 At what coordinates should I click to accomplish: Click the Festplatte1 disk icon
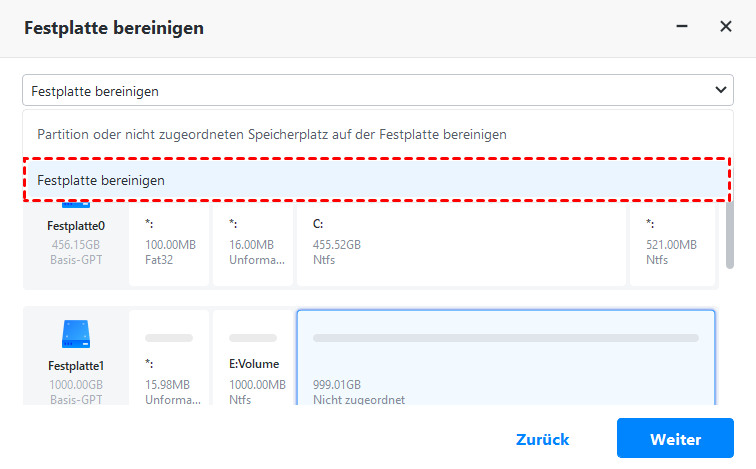(76, 332)
